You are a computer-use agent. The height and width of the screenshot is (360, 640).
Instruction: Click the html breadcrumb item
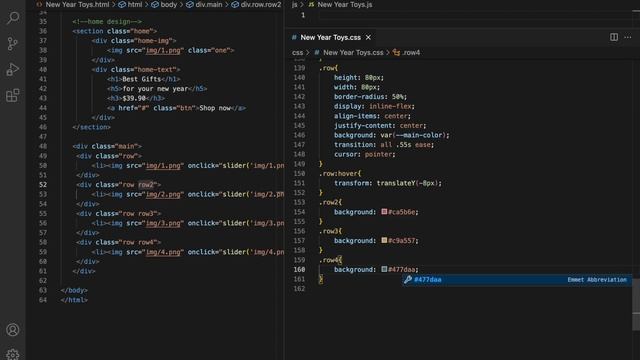(x=135, y=4)
